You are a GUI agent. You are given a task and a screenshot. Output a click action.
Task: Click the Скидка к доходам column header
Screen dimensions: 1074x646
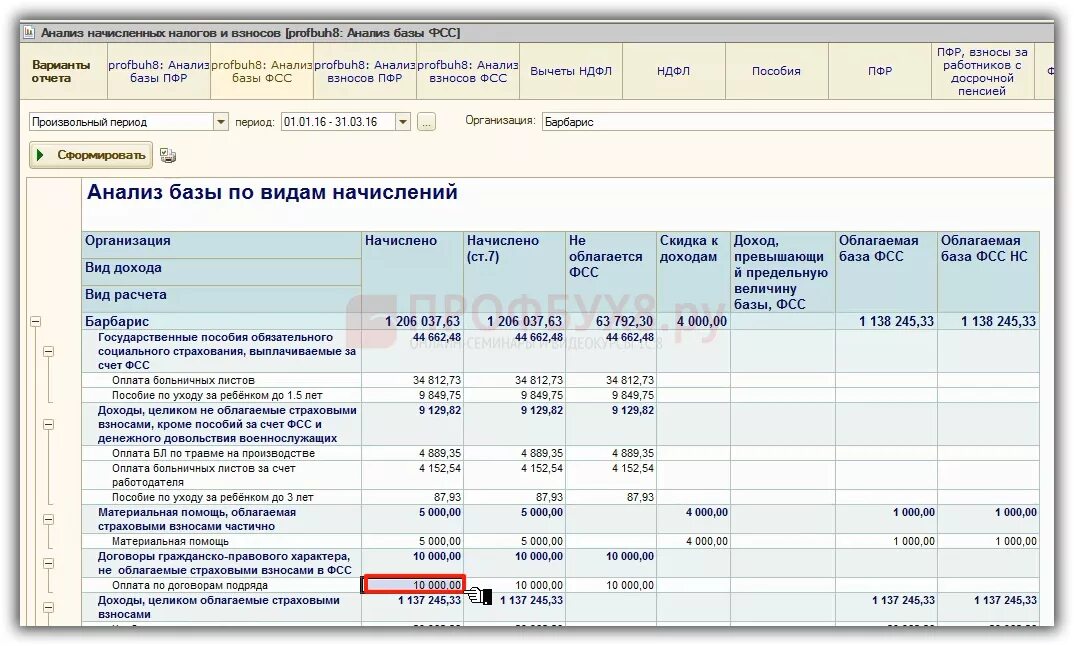point(693,272)
